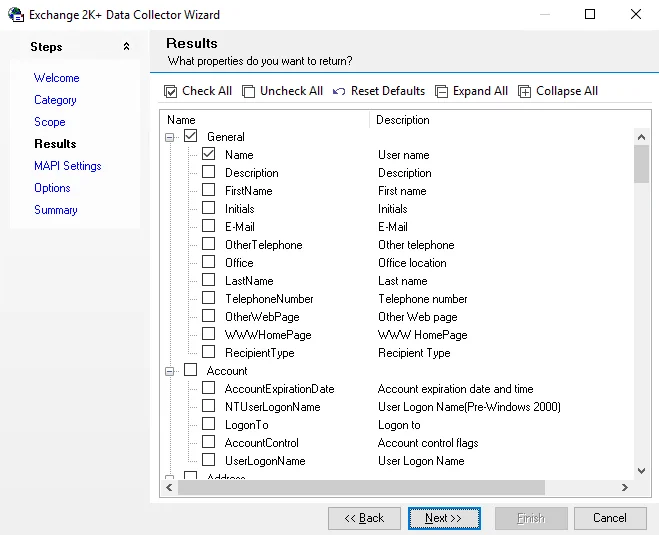Enable the RecipientType checkbox

click(x=208, y=352)
